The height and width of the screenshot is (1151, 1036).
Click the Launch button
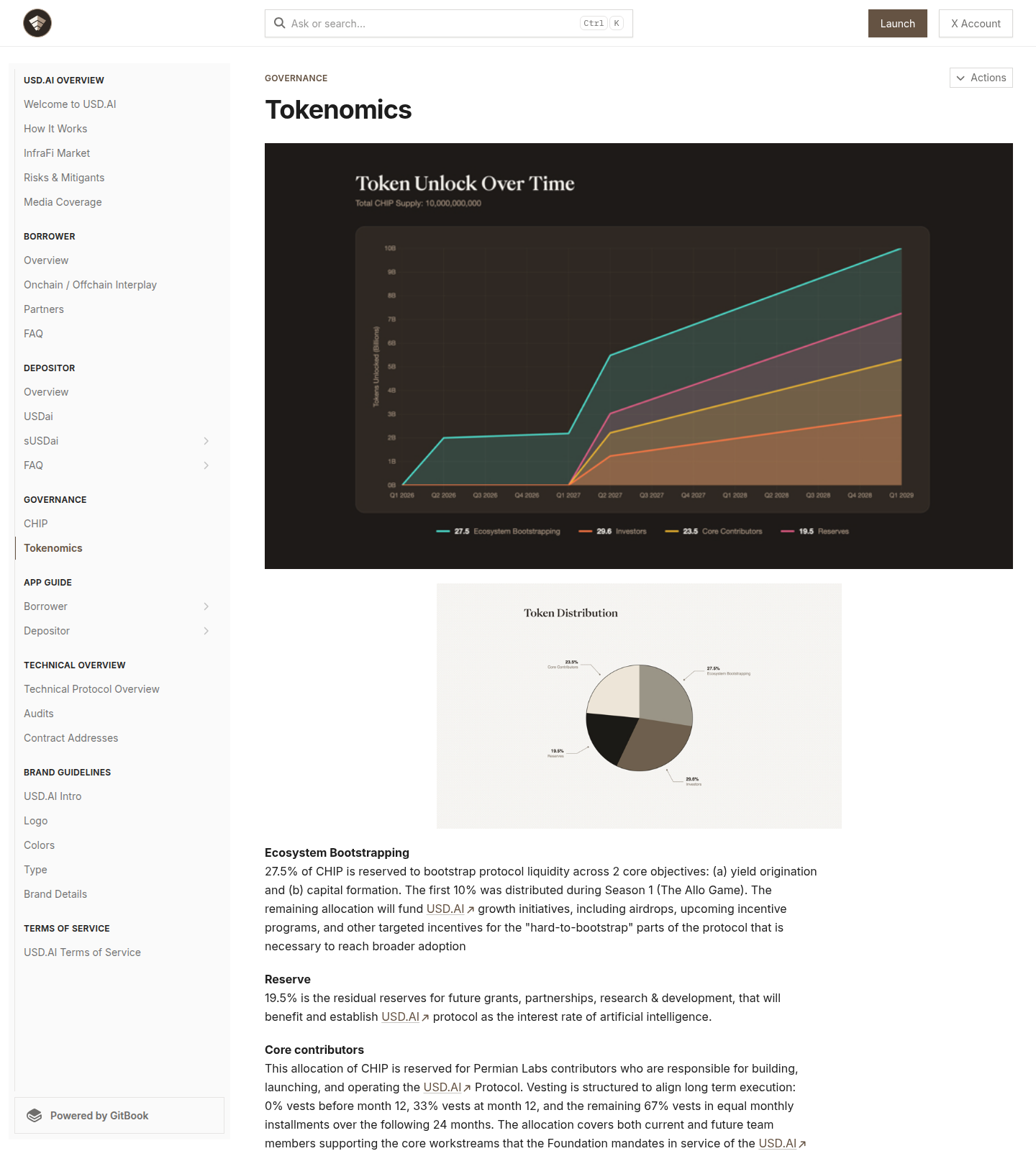[897, 24]
